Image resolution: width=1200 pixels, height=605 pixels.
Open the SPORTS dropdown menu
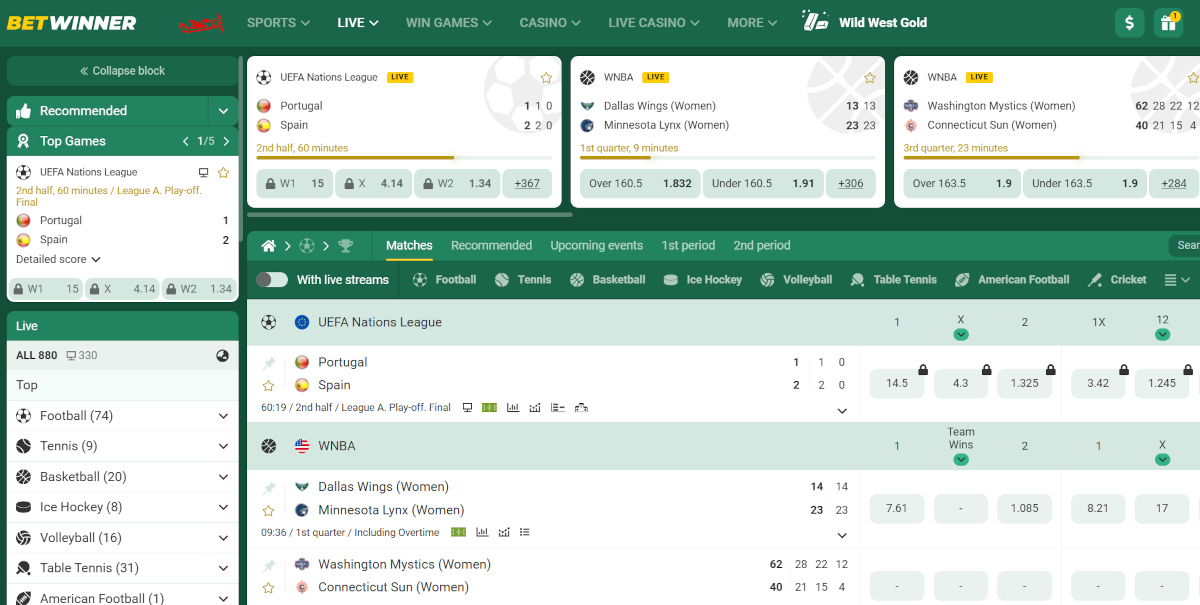[x=278, y=22]
